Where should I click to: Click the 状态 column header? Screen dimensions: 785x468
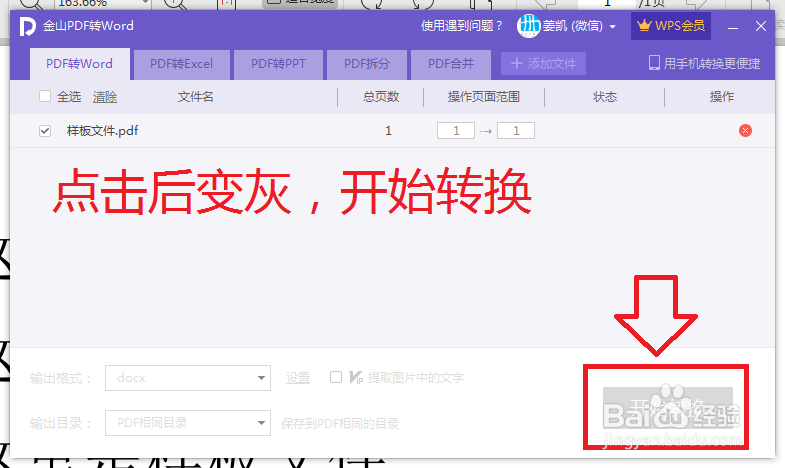coord(605,97)
